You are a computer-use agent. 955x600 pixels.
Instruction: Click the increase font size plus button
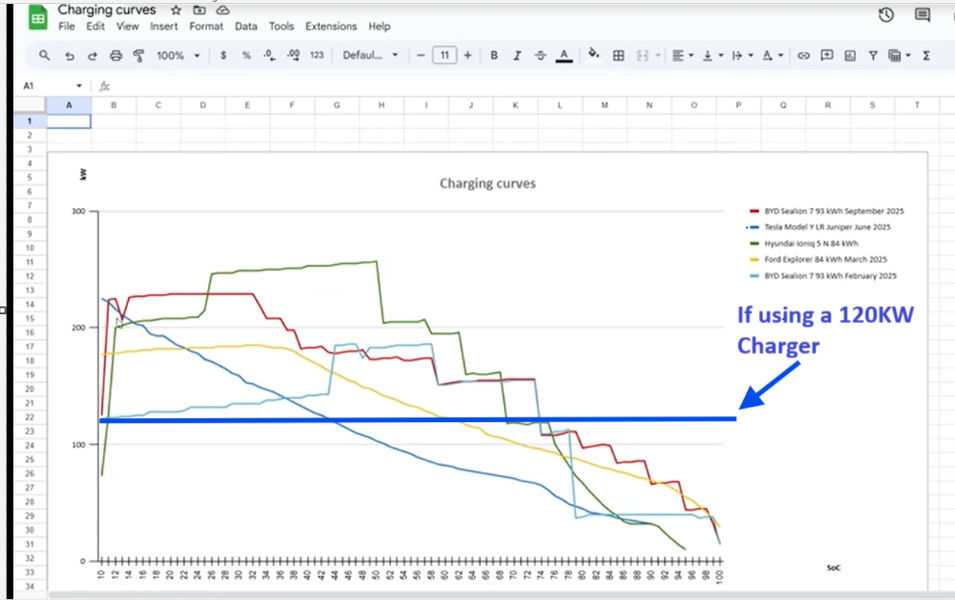(469, 56)
